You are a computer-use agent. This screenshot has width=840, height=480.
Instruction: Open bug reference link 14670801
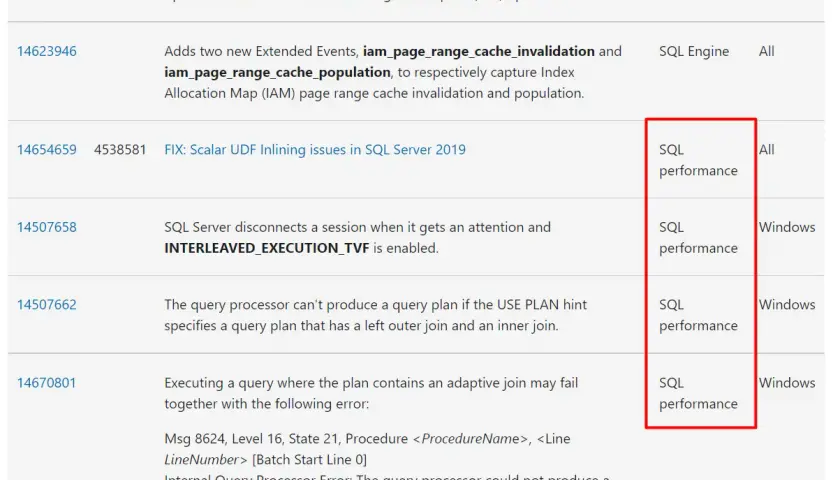coord(47,383)
